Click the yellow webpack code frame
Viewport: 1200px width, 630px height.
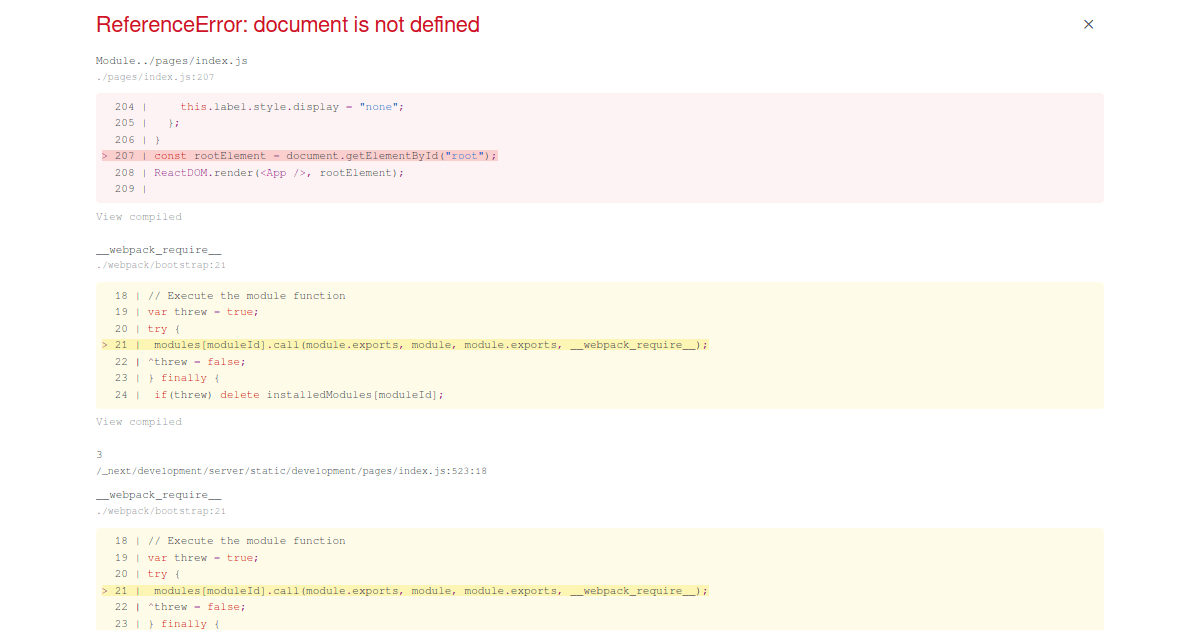(600, 345)
